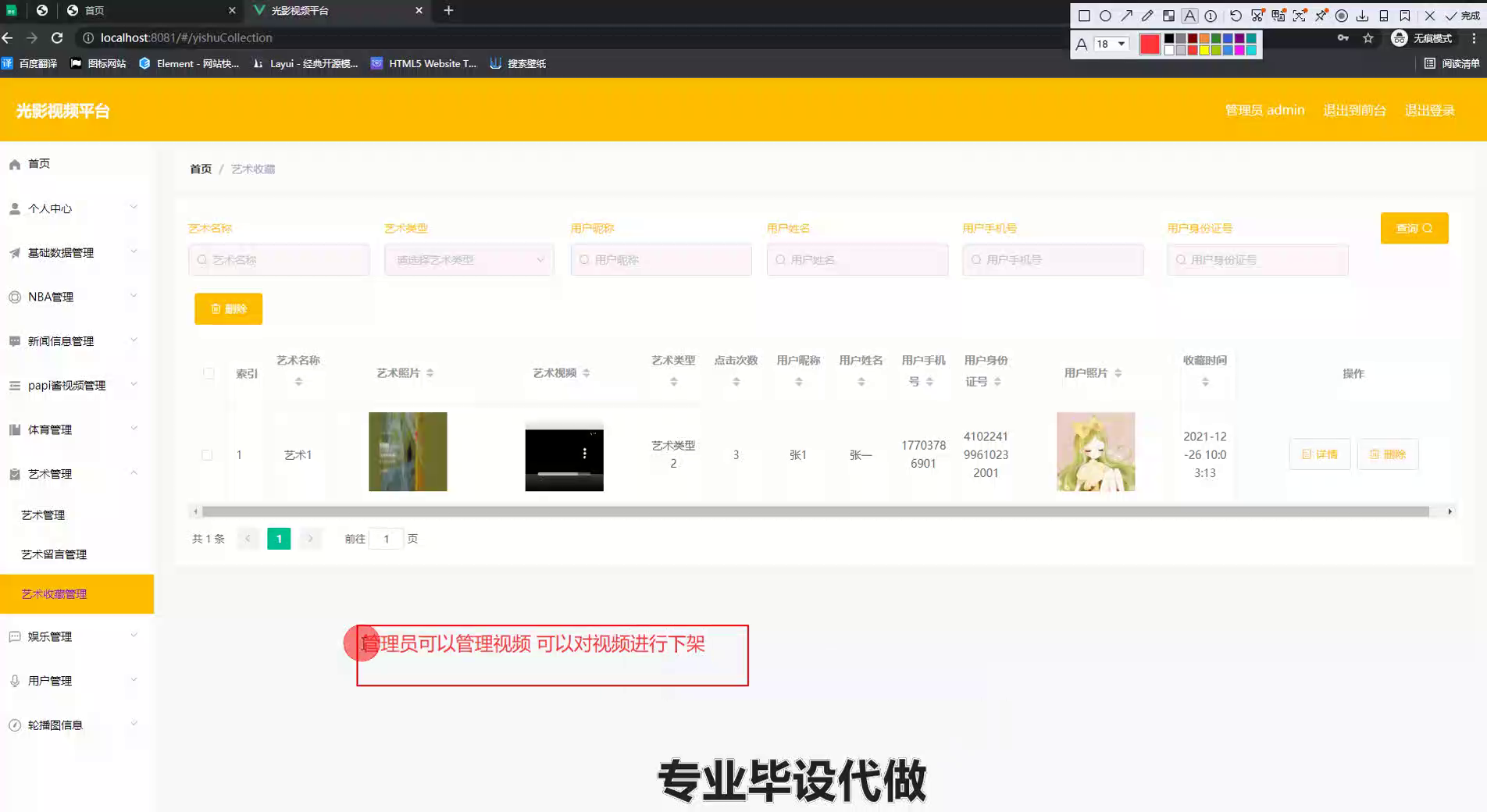Expand 体育管理 sidebar menu
This screenshot has height=812, width=1487.
77,429
